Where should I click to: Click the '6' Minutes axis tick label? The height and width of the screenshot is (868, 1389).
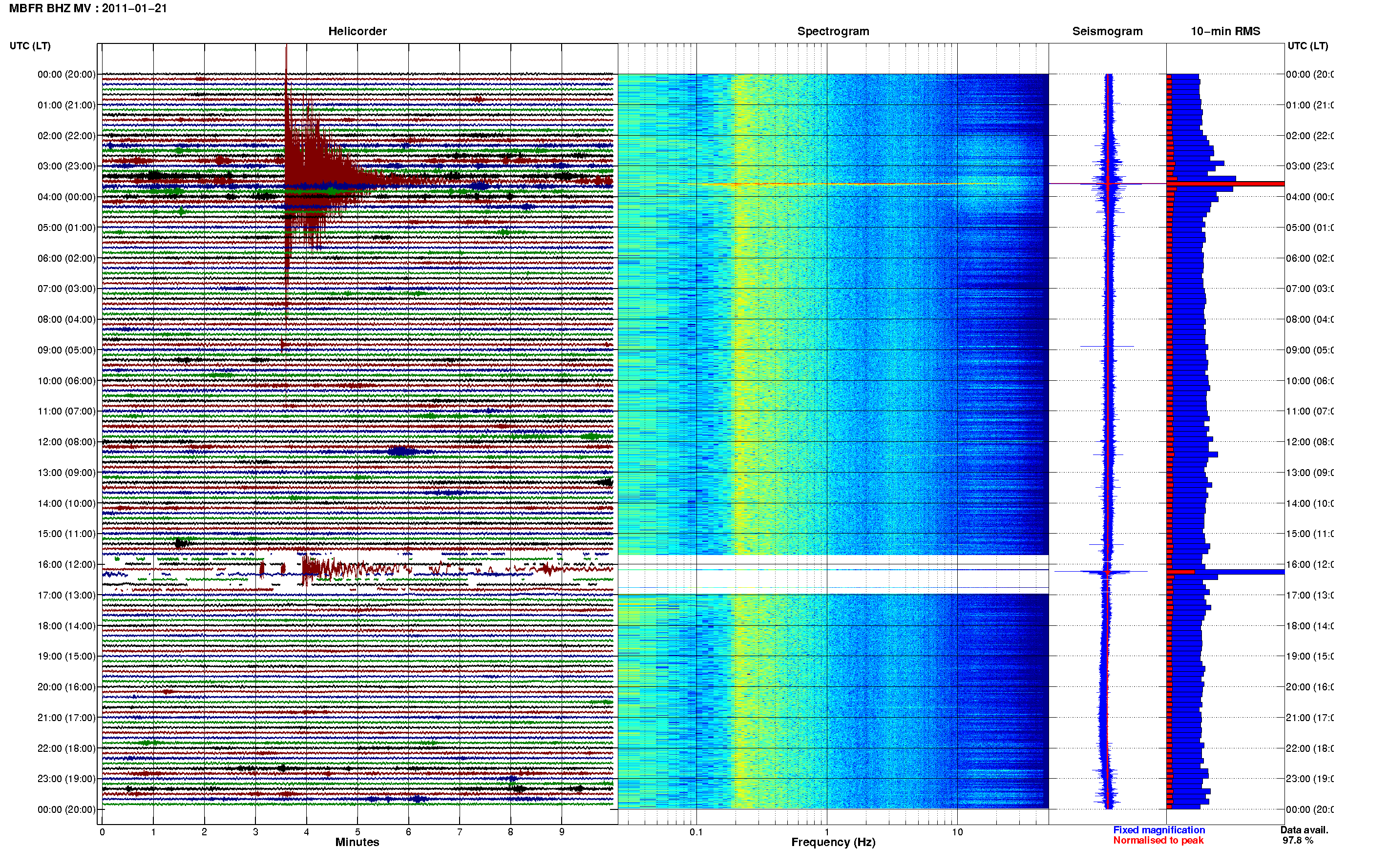tap(408, 832)
